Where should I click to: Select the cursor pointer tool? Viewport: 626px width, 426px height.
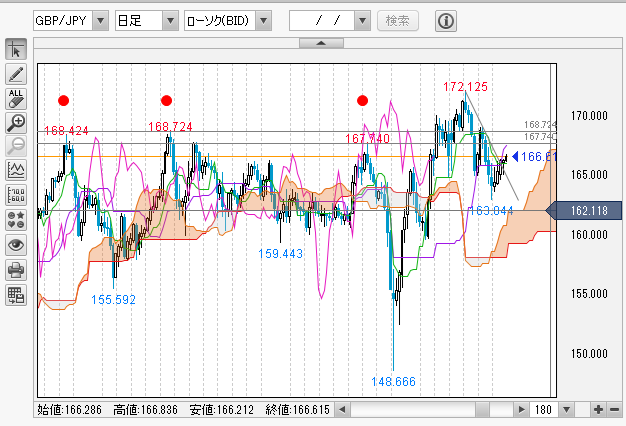(16, 50)
